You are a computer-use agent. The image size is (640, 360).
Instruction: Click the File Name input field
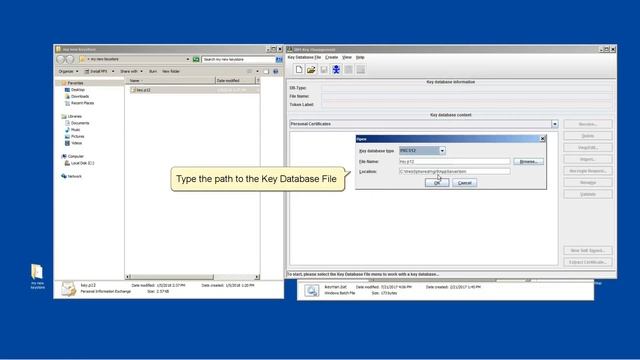coord(454,162)
